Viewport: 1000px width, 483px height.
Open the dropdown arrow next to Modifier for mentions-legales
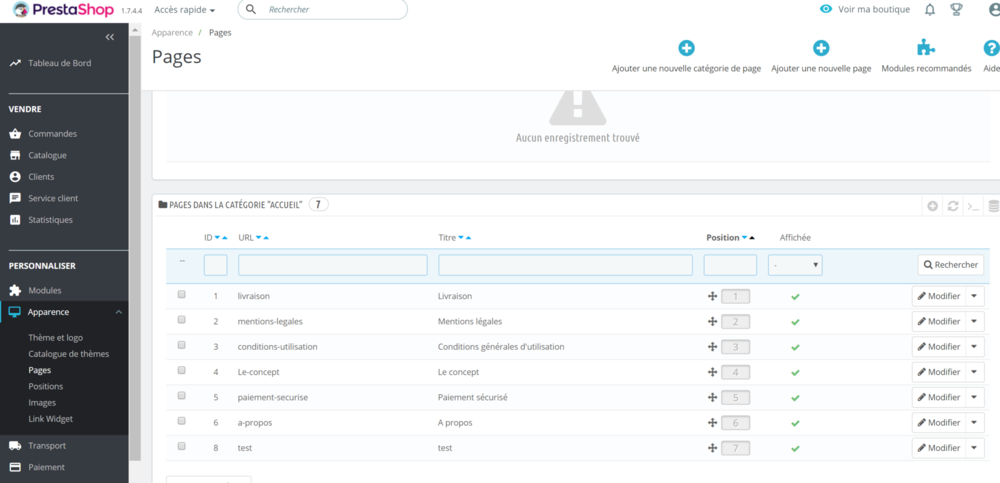pyautogui.click(x=975, y=321)
